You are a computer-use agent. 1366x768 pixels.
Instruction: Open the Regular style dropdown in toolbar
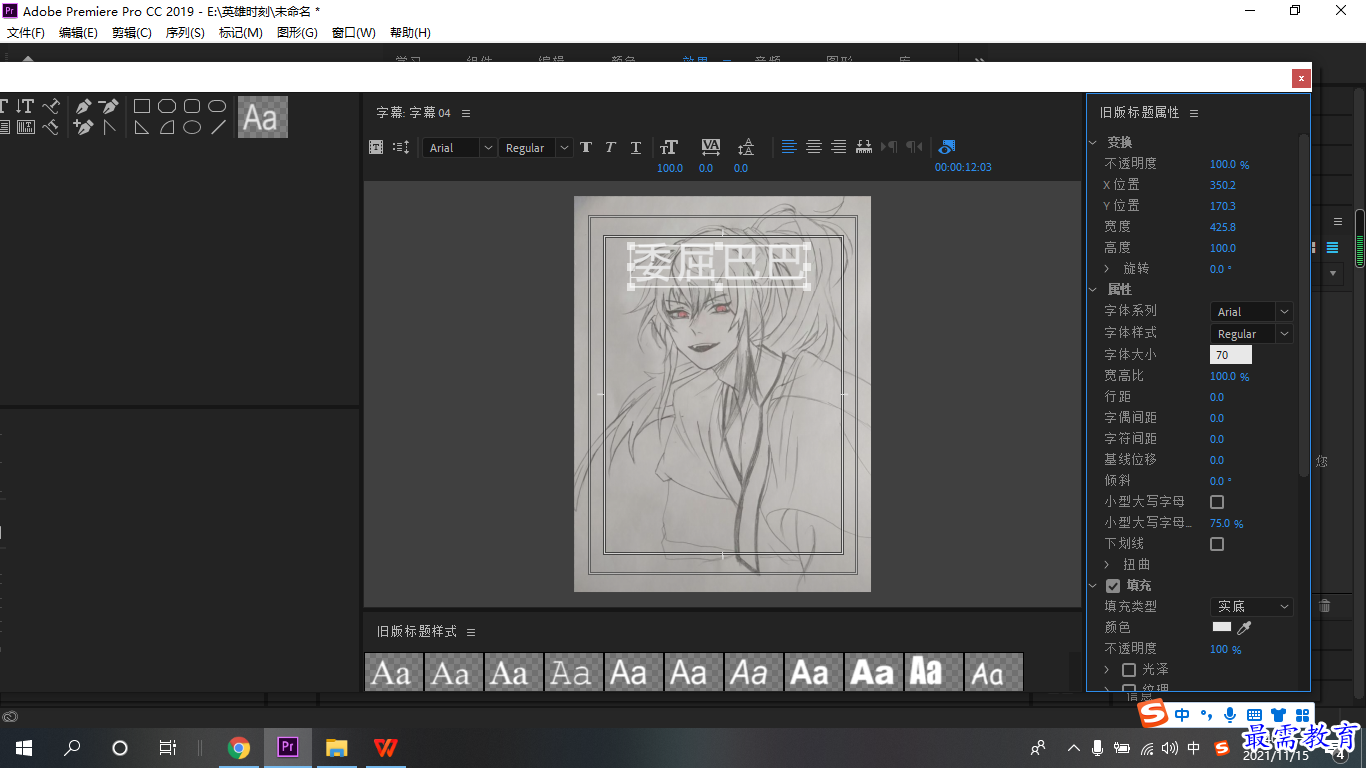[536, 147]
